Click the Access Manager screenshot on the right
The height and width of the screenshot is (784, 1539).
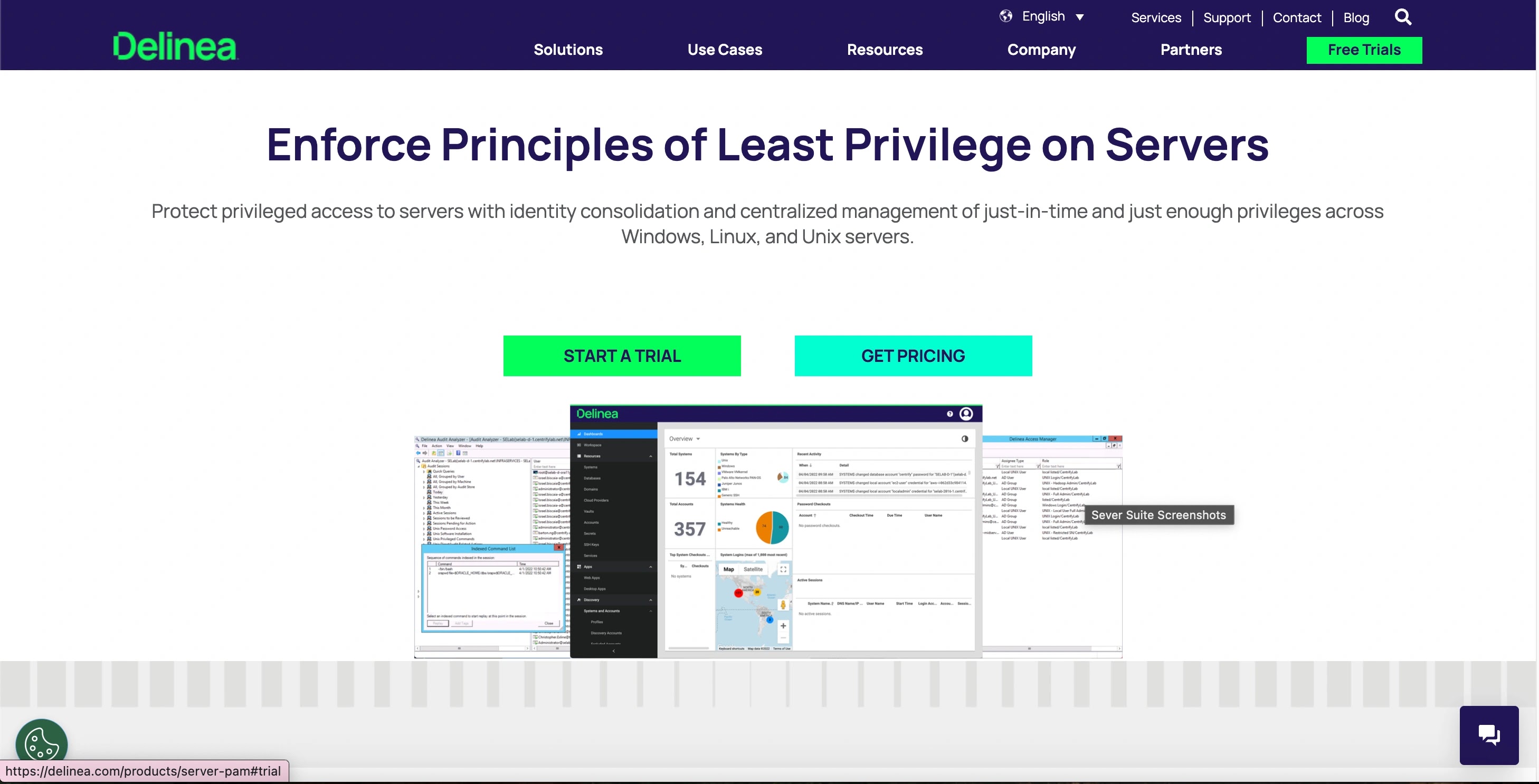(x=1052, y=547)
